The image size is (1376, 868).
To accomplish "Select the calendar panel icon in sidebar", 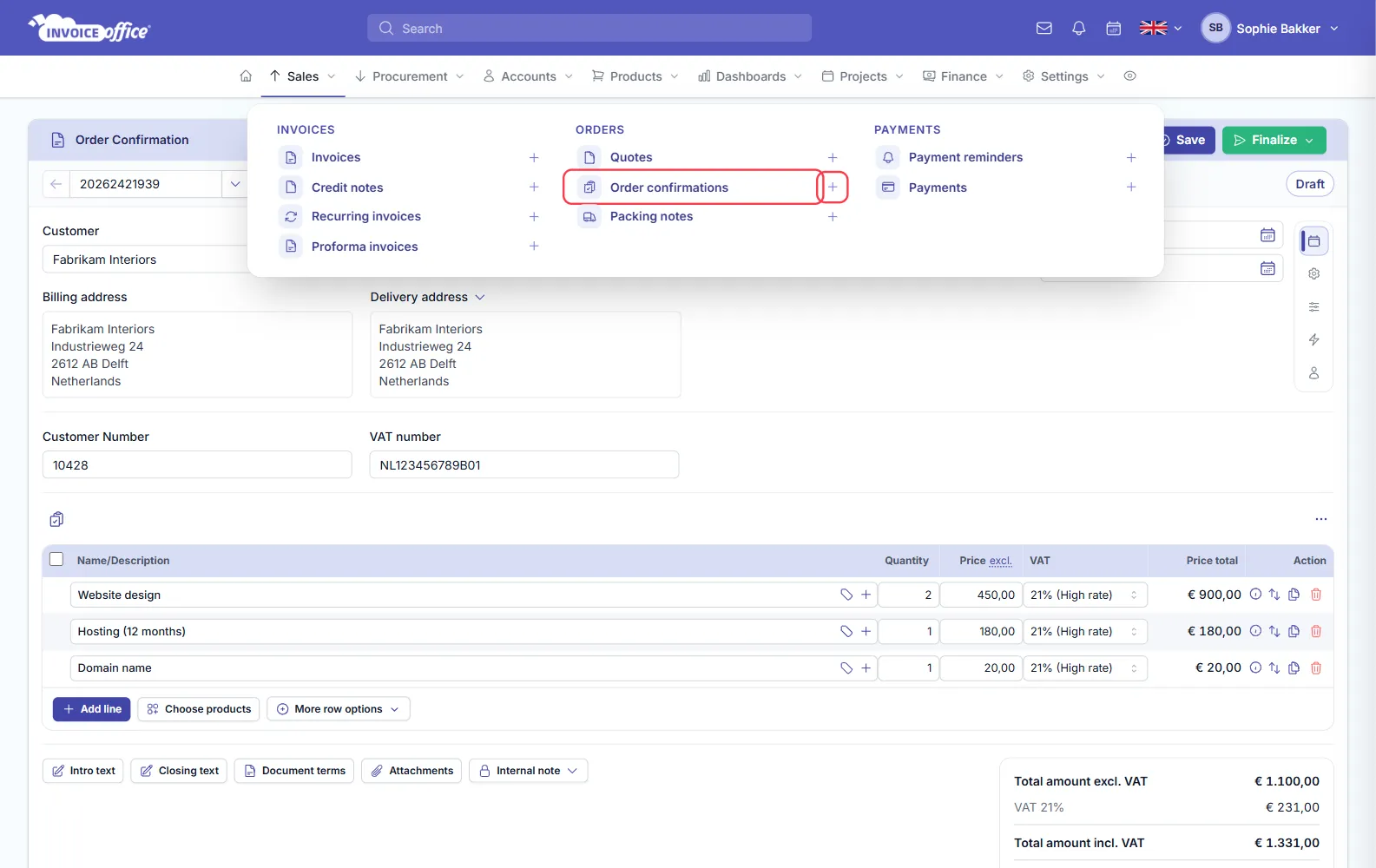I will click(x=1314, y=240).
